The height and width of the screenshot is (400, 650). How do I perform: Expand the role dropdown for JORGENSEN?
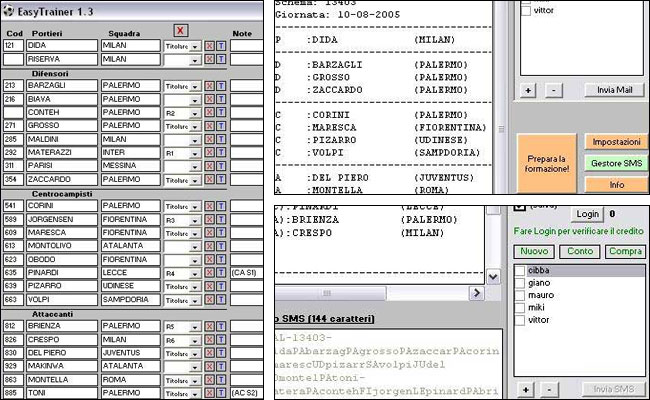point(196,219)
